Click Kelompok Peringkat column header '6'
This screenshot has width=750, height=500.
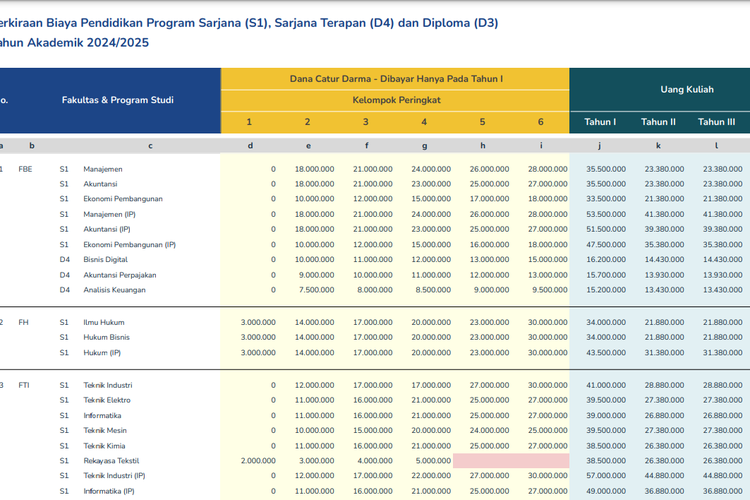[540, 122]
